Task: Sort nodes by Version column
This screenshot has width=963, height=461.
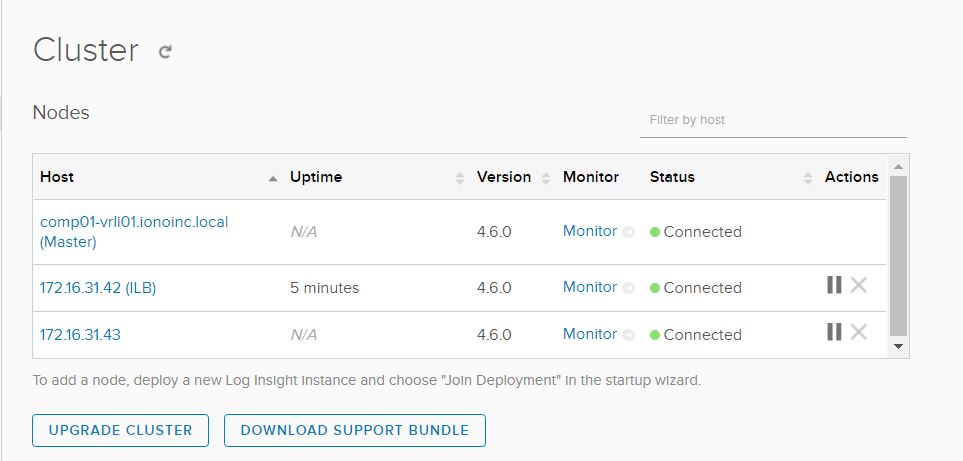Action: [546, 178]
